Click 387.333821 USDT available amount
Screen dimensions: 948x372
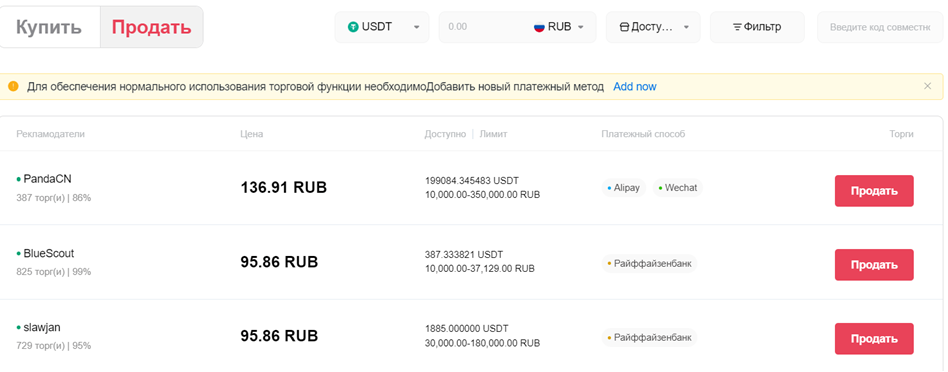[x=464, y=255]
